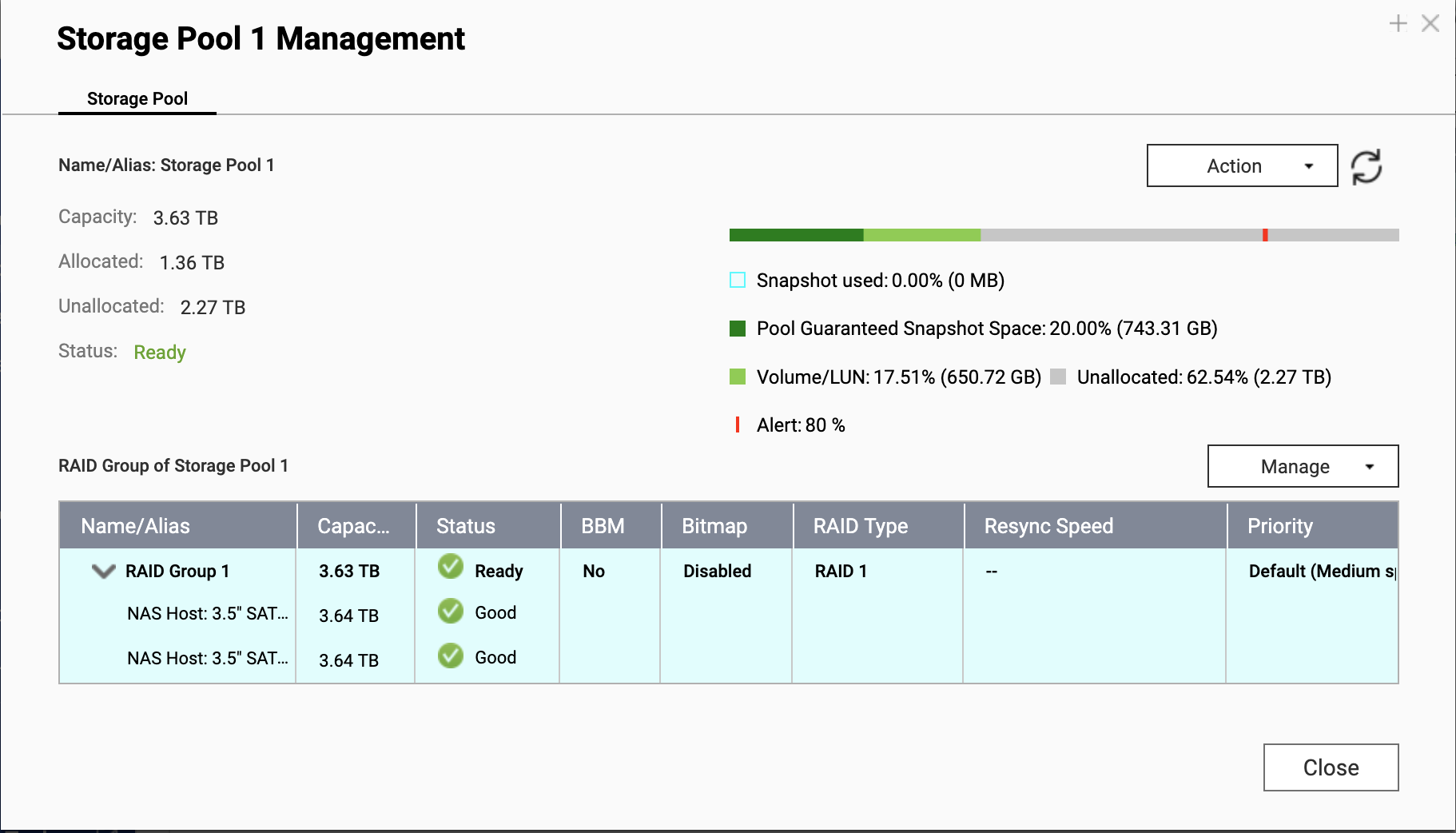Screen dimensions: 1456x833
Task: Click the red alert threshold marker on usage bar
Action: (x=1265, y=235)
